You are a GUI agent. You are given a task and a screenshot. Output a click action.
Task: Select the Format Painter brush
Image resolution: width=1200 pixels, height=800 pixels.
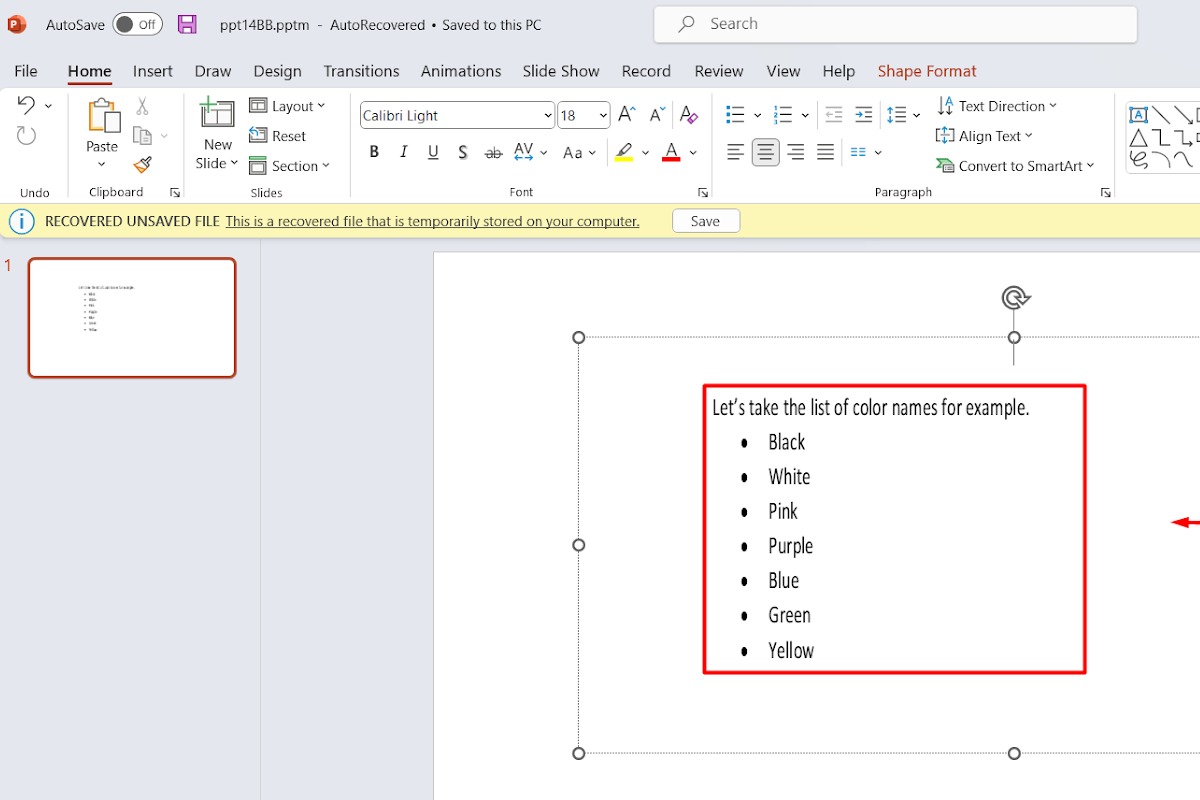pos(142,165)
